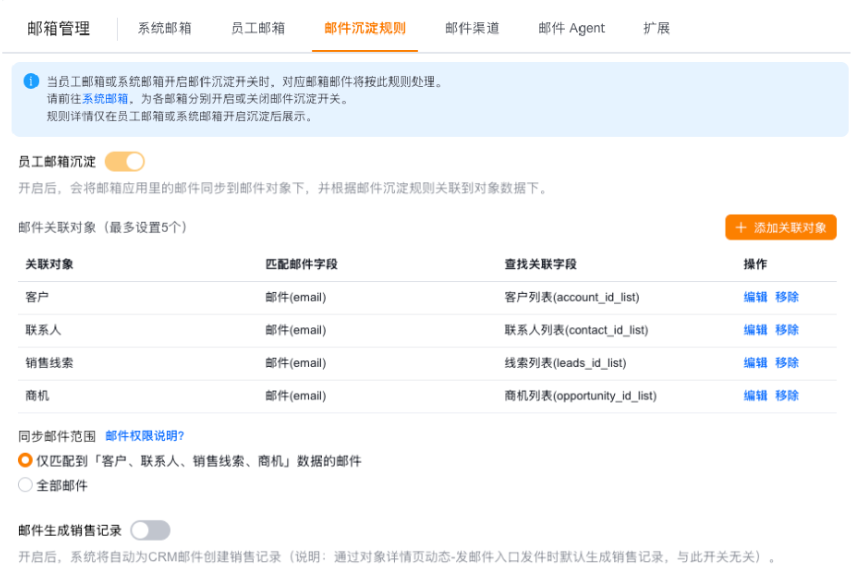This screenshot has width=852, height=577.
Task: Switch to the 系统邮箱 tab
Action: [x=165, y=28]
